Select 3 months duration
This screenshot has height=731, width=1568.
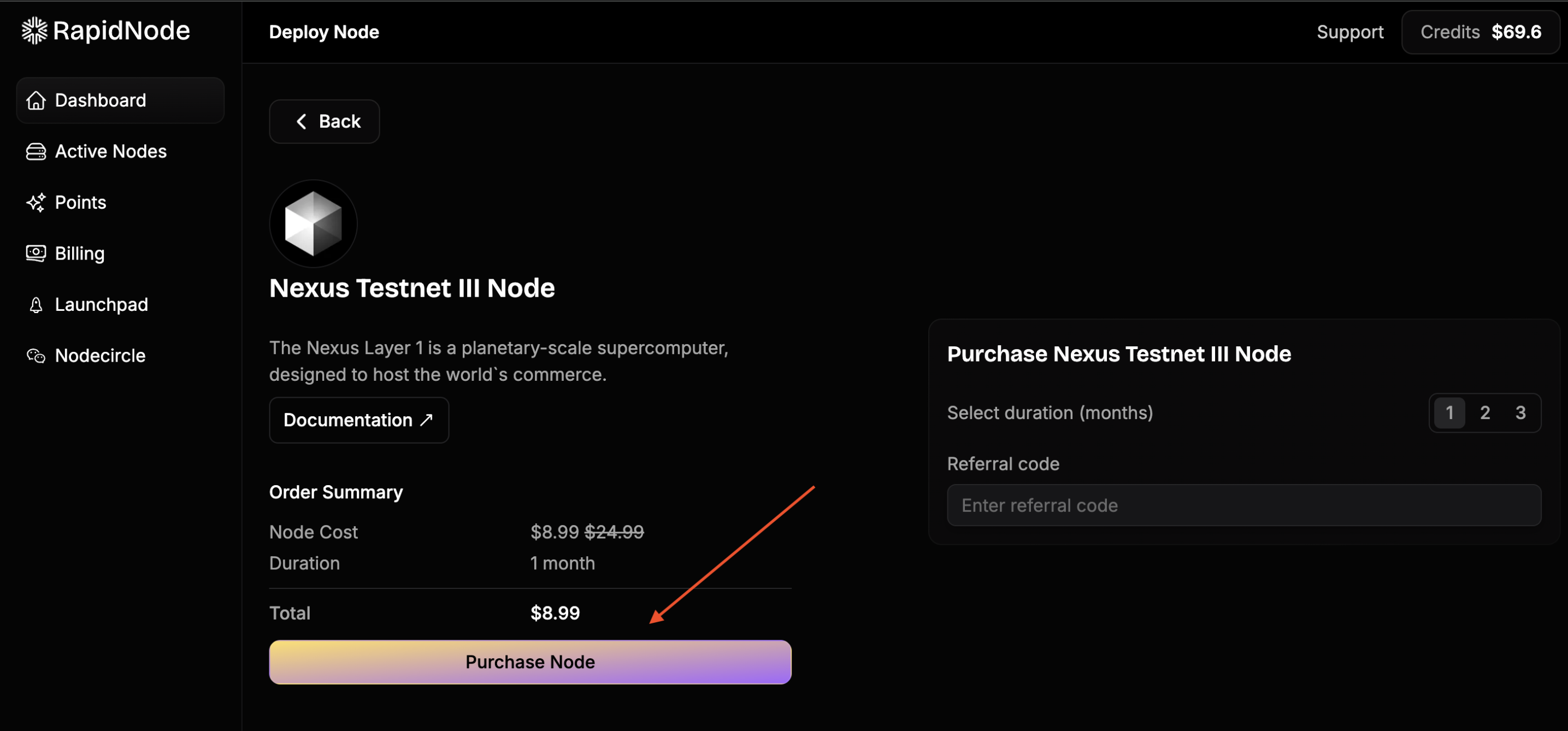[1520, 412]
